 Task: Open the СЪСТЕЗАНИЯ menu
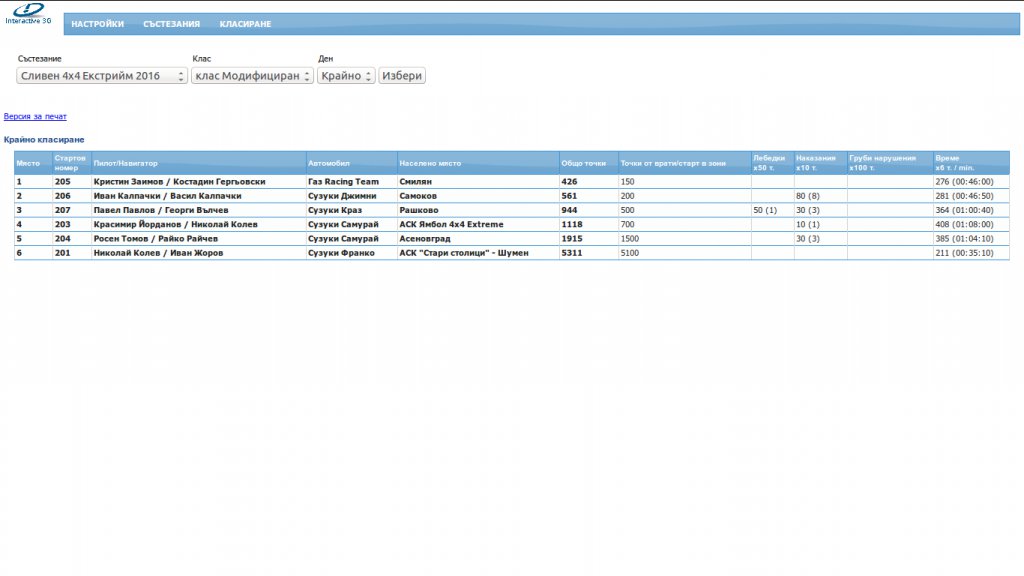171,24
